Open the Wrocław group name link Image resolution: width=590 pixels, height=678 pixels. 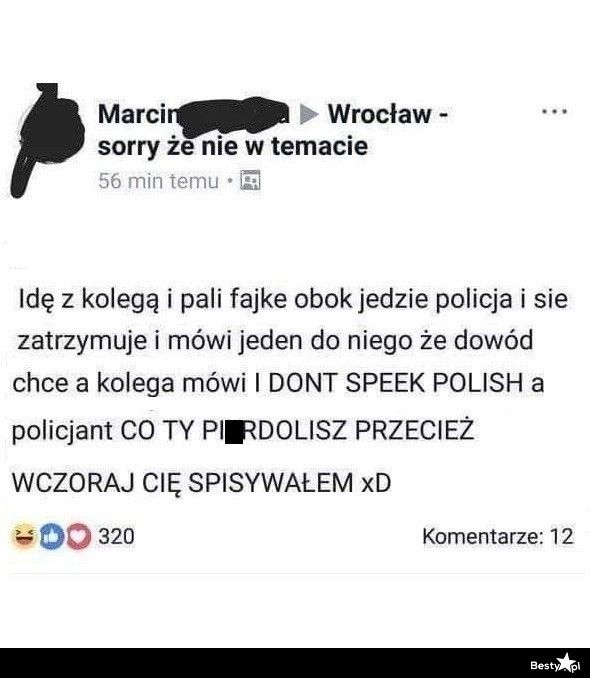point(379,114)
